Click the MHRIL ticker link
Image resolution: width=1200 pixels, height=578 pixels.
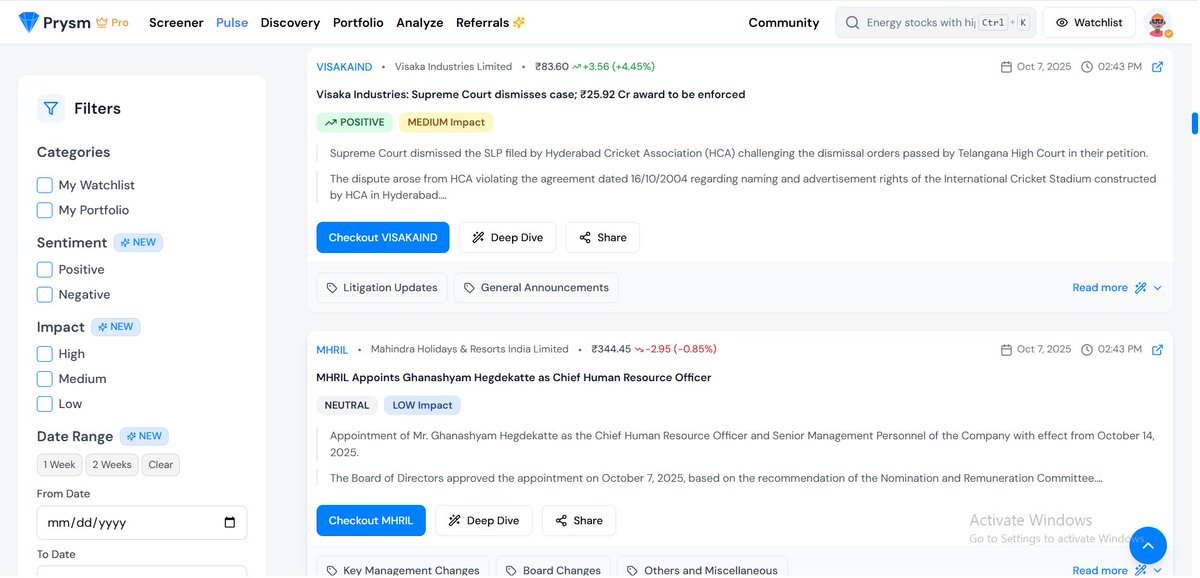coord(332,350)
